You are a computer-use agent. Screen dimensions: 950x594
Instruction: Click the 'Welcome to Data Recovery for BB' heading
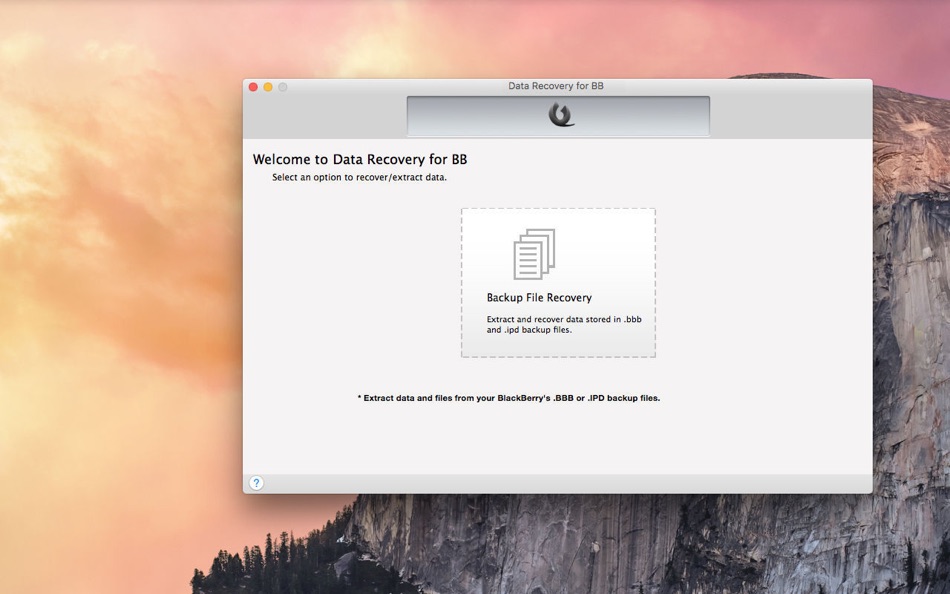point(360,159)
